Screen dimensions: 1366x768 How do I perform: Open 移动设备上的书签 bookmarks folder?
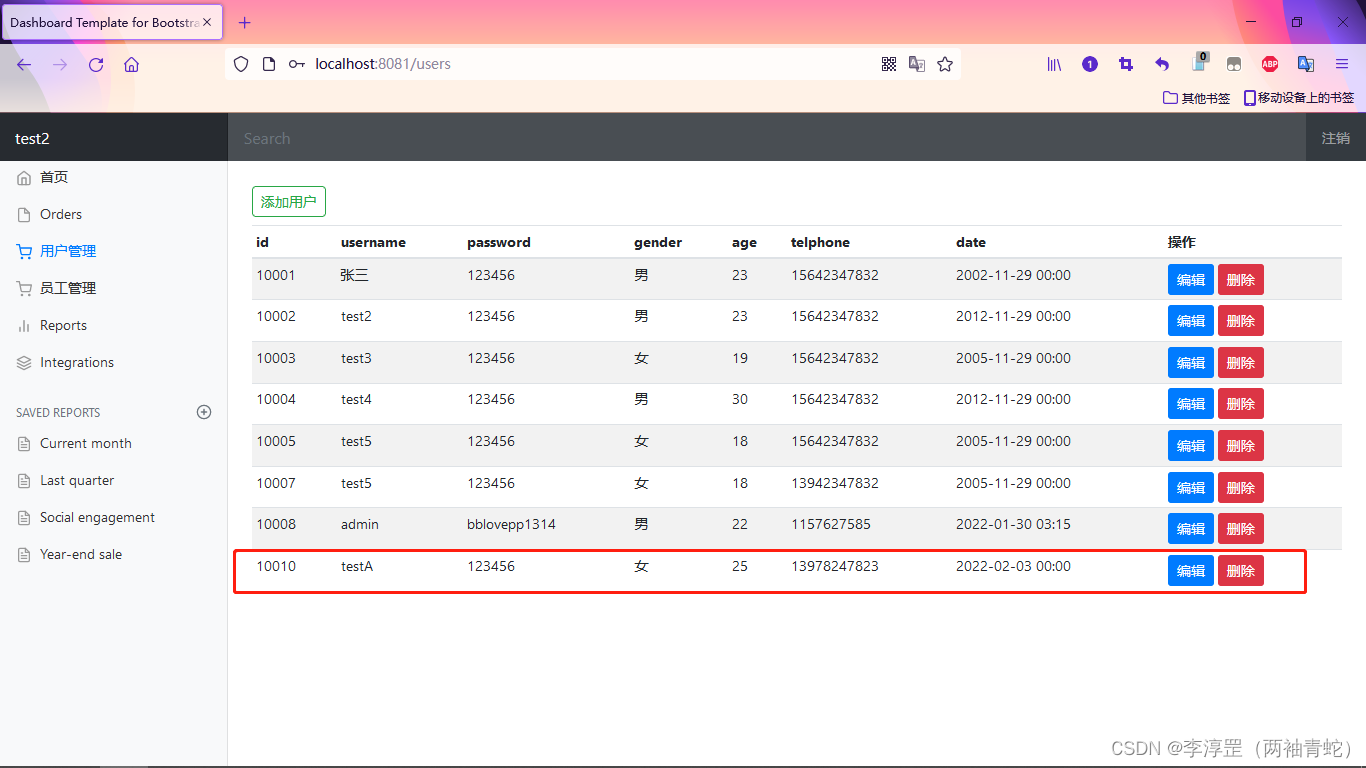[x=1299, y=98]
